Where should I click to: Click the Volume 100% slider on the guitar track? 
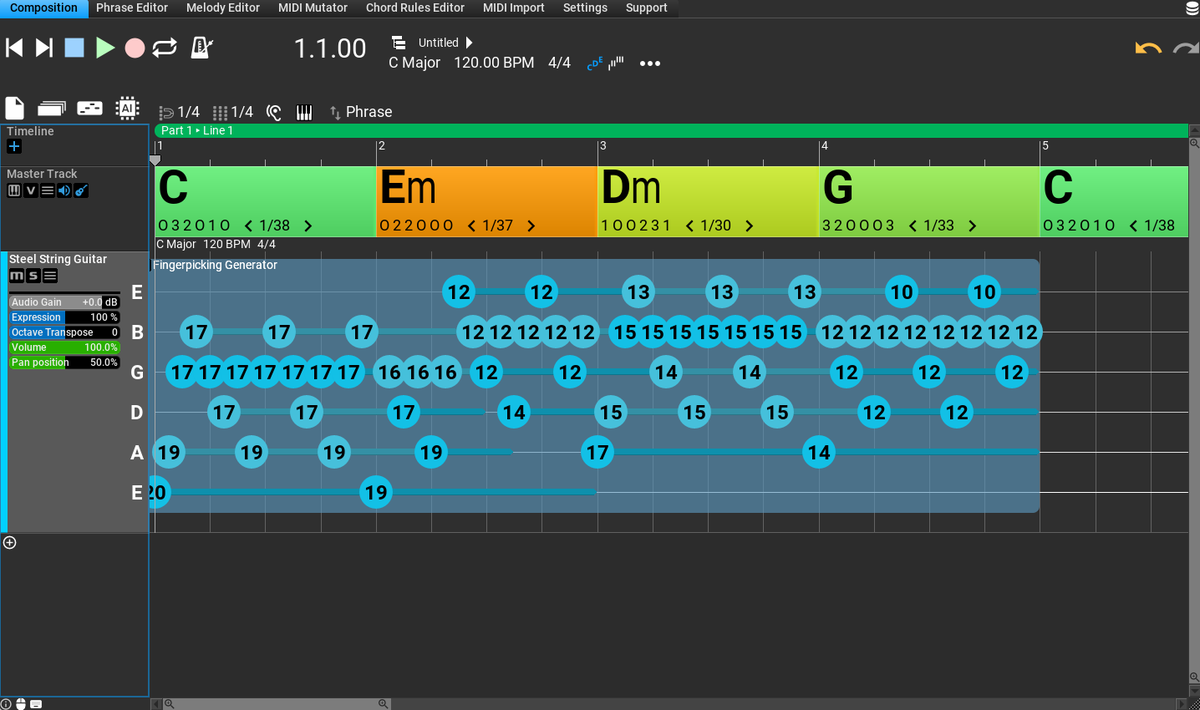(65, 347)
